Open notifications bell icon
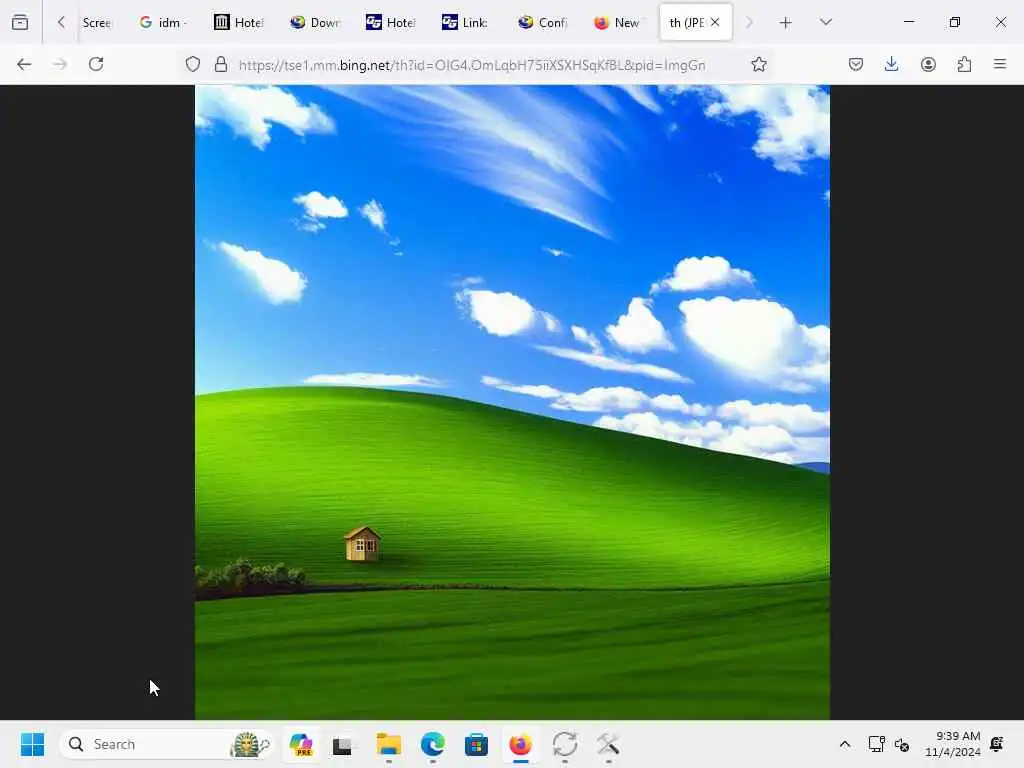 point(997,744)
